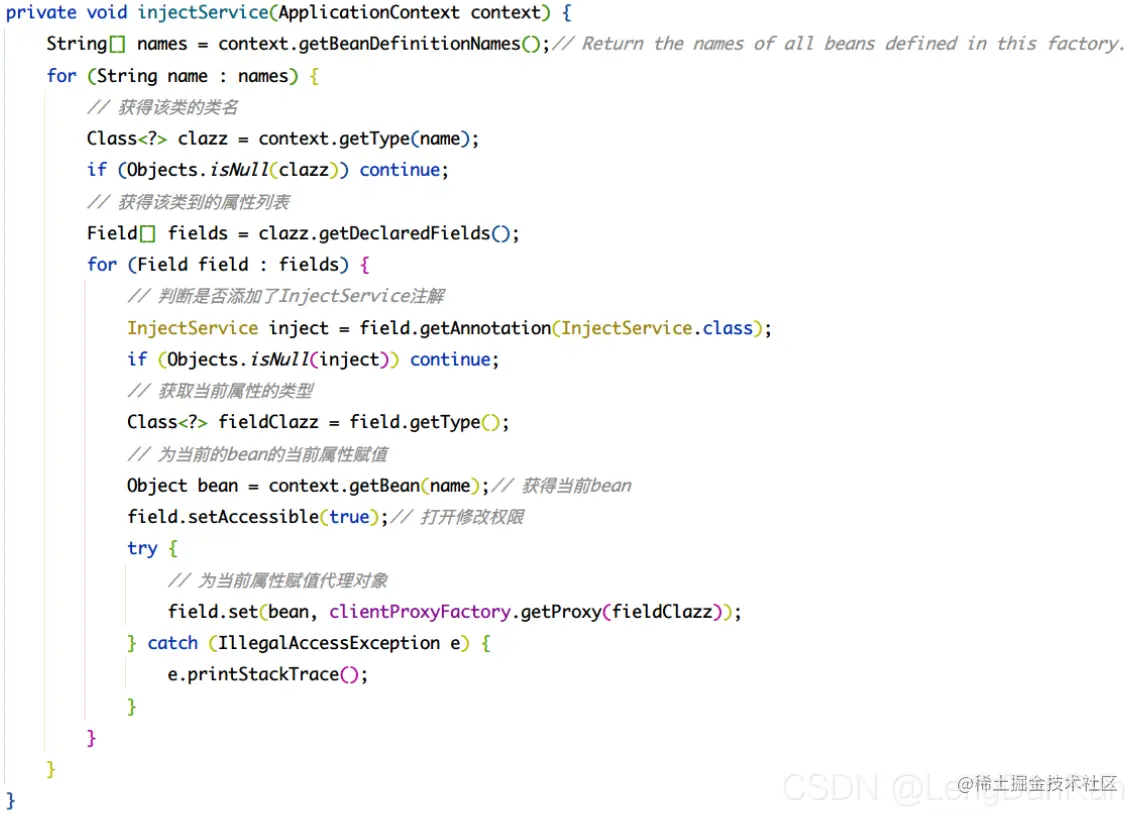The width and height of the screenshot is (1140, 816).
Task: Click the 'clazz' variable declaration name
Action: pos(203,138)
